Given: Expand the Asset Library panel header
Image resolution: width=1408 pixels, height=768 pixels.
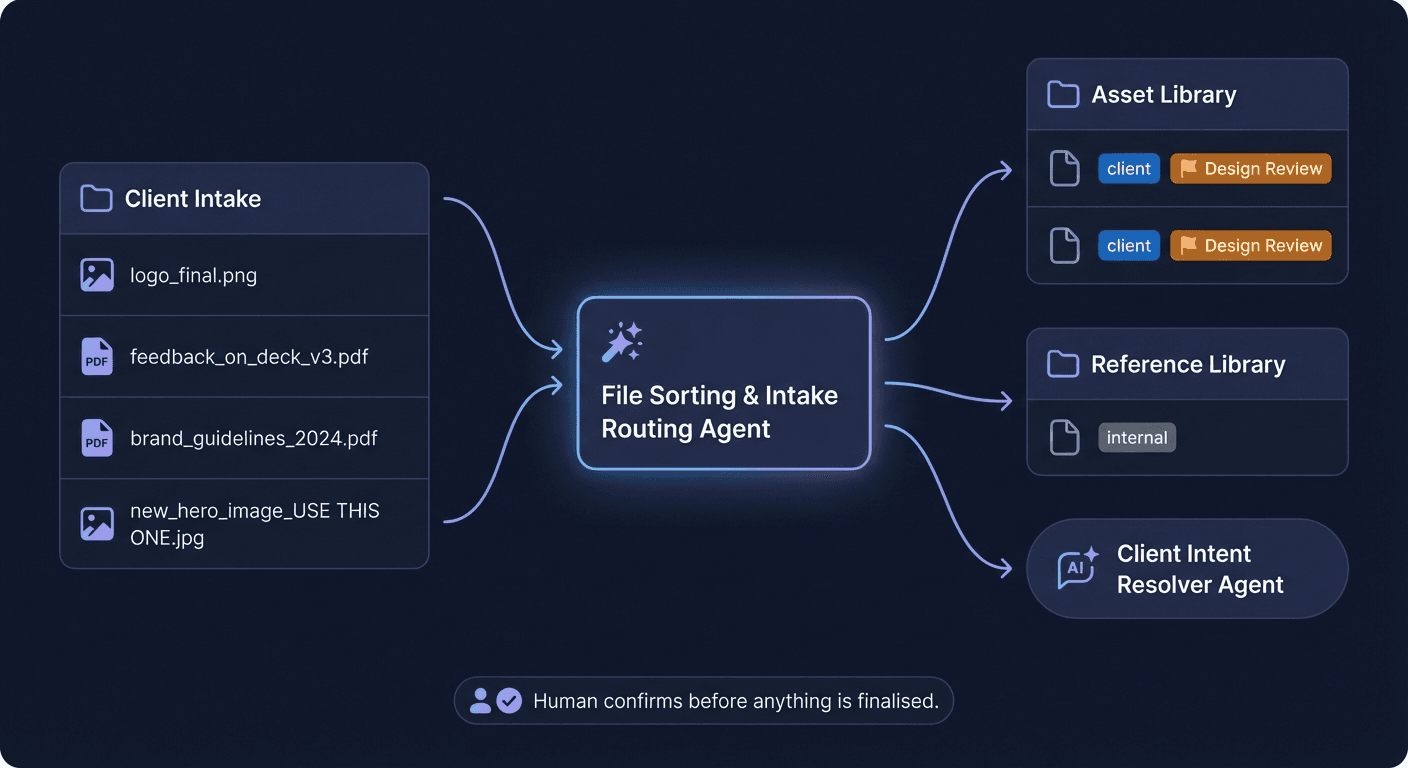Looking at the screenshot, I should [x=1186, y=93].
